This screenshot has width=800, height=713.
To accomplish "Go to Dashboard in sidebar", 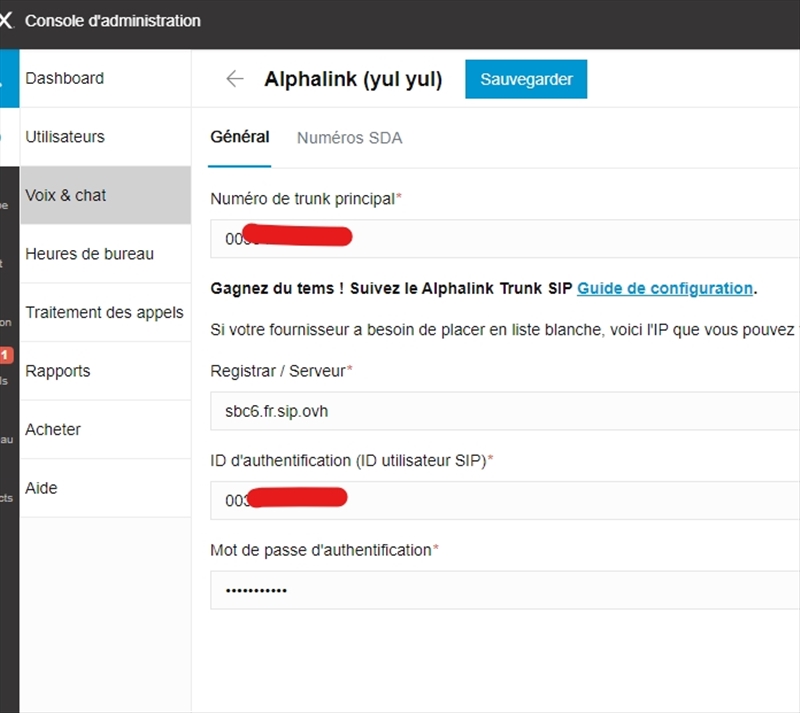I will click(x=65, y=78).
